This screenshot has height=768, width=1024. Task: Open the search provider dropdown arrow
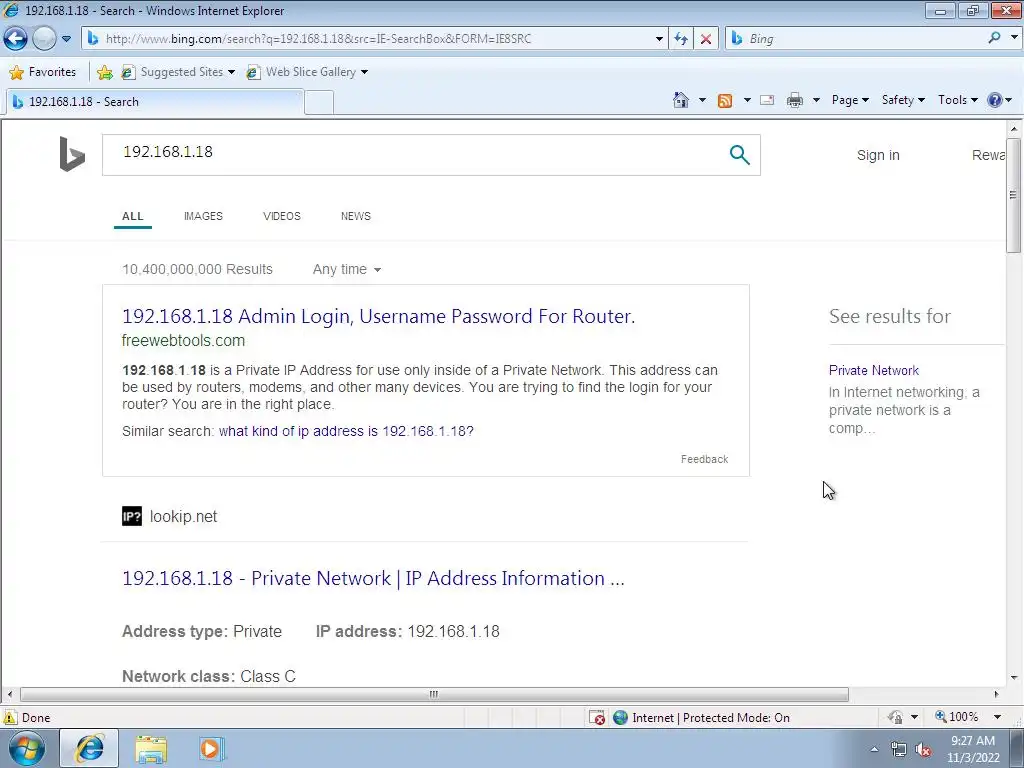[1014, 38]
